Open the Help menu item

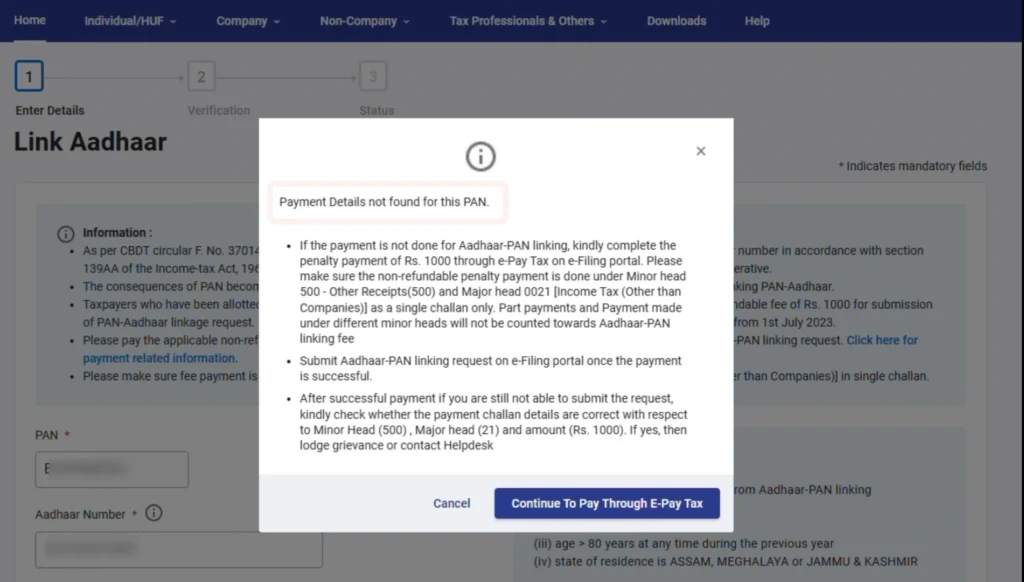point(757,21)
